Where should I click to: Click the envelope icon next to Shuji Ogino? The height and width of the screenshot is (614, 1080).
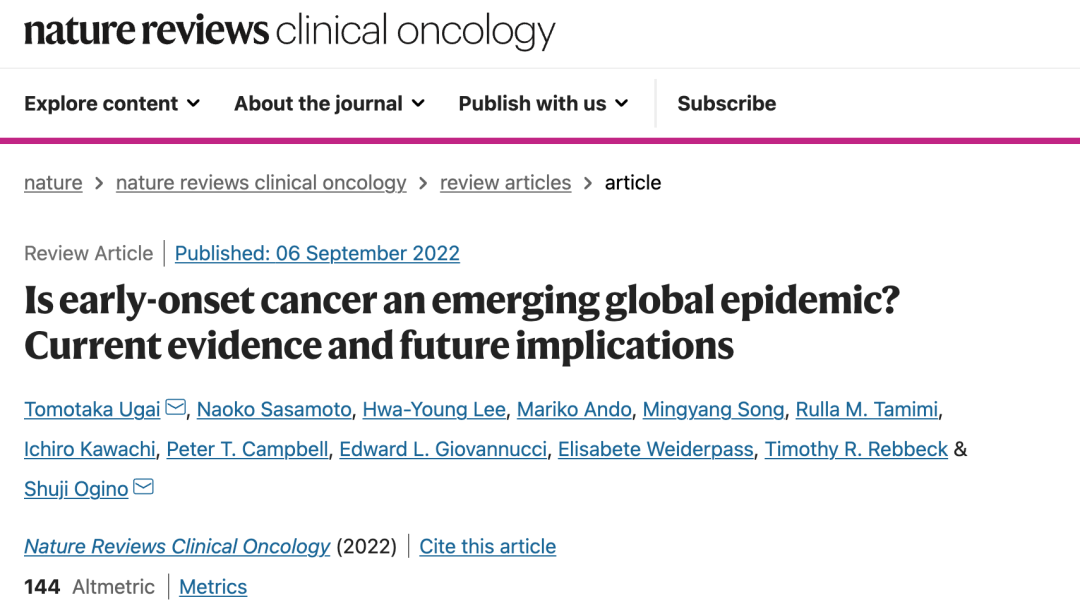[144, 487]
